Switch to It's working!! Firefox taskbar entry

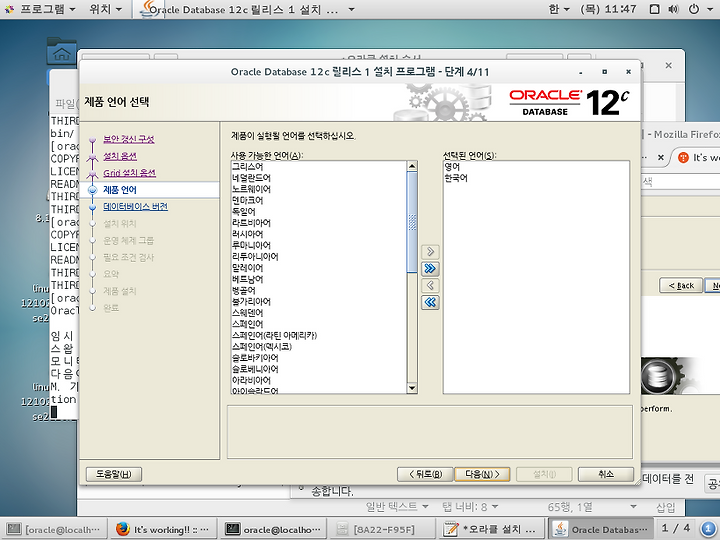[x=163, y=529]
